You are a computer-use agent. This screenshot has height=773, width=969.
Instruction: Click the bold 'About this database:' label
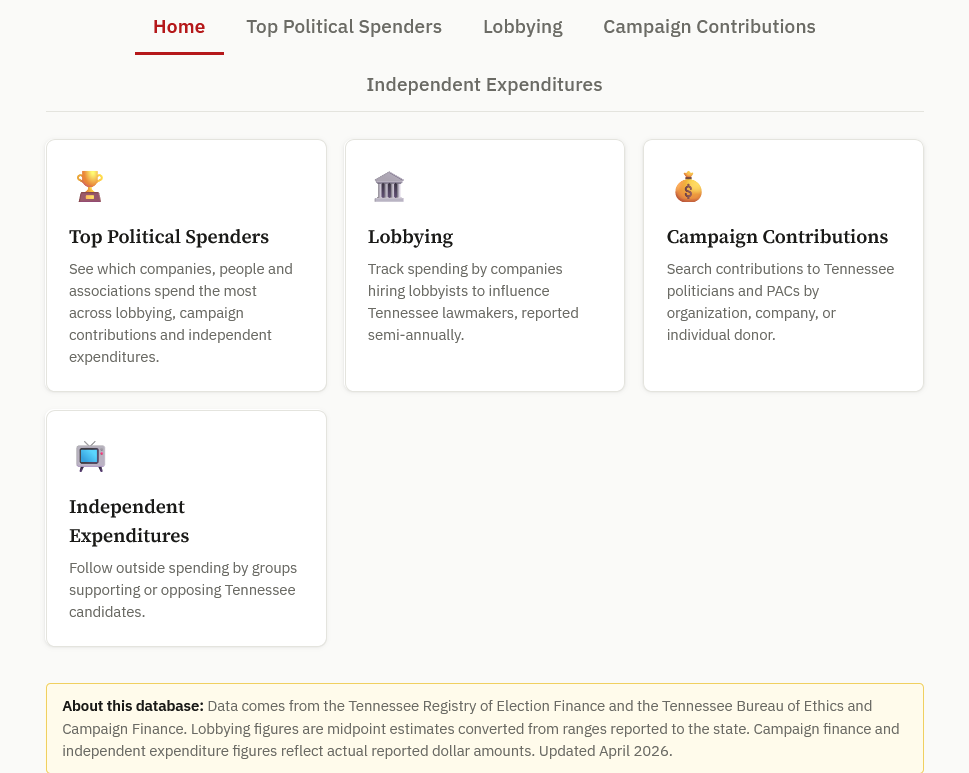pos(133,706)
